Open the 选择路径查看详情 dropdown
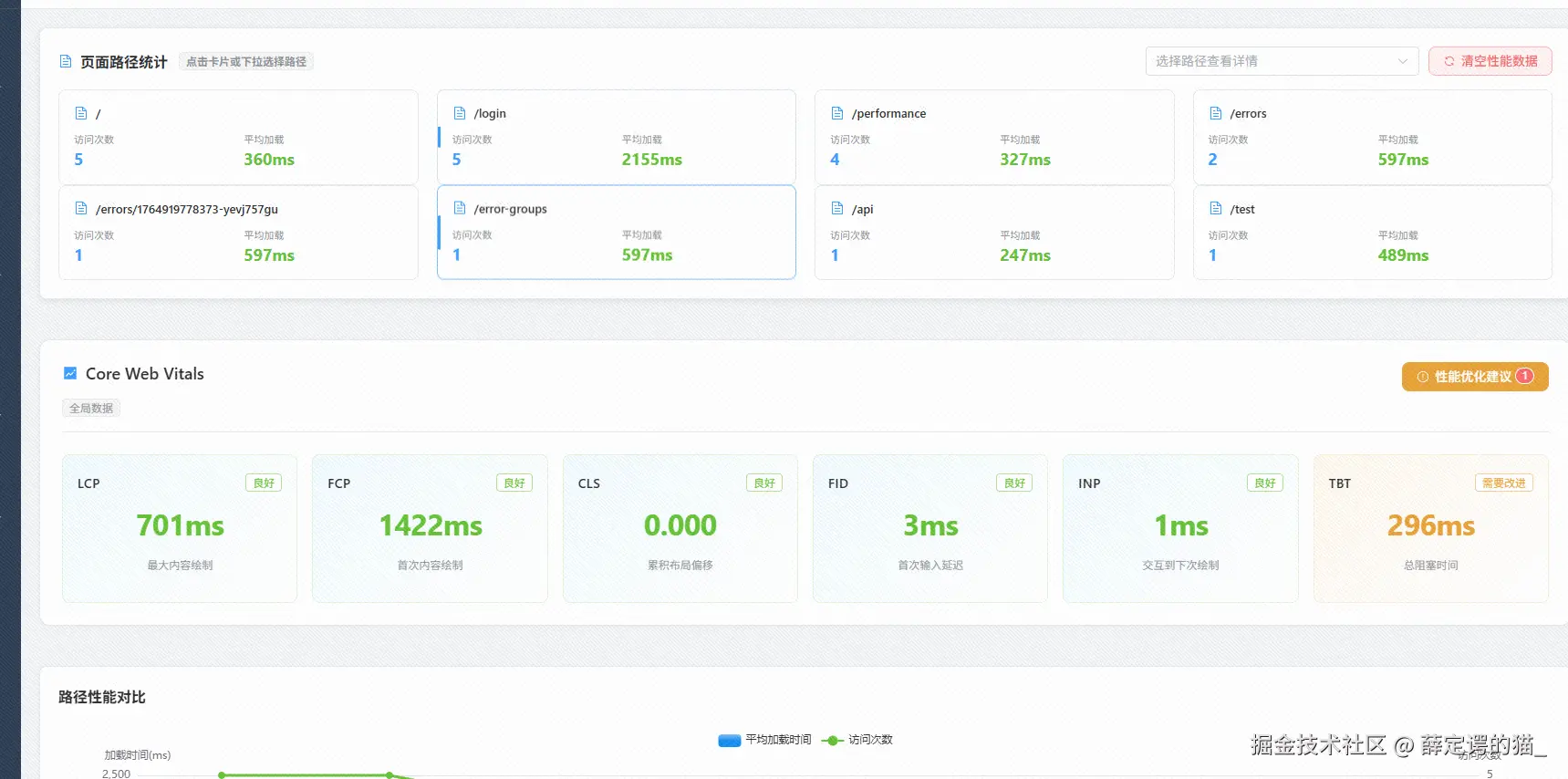Viewport: 1568px width, 779px height. (x=1282, y=61)
